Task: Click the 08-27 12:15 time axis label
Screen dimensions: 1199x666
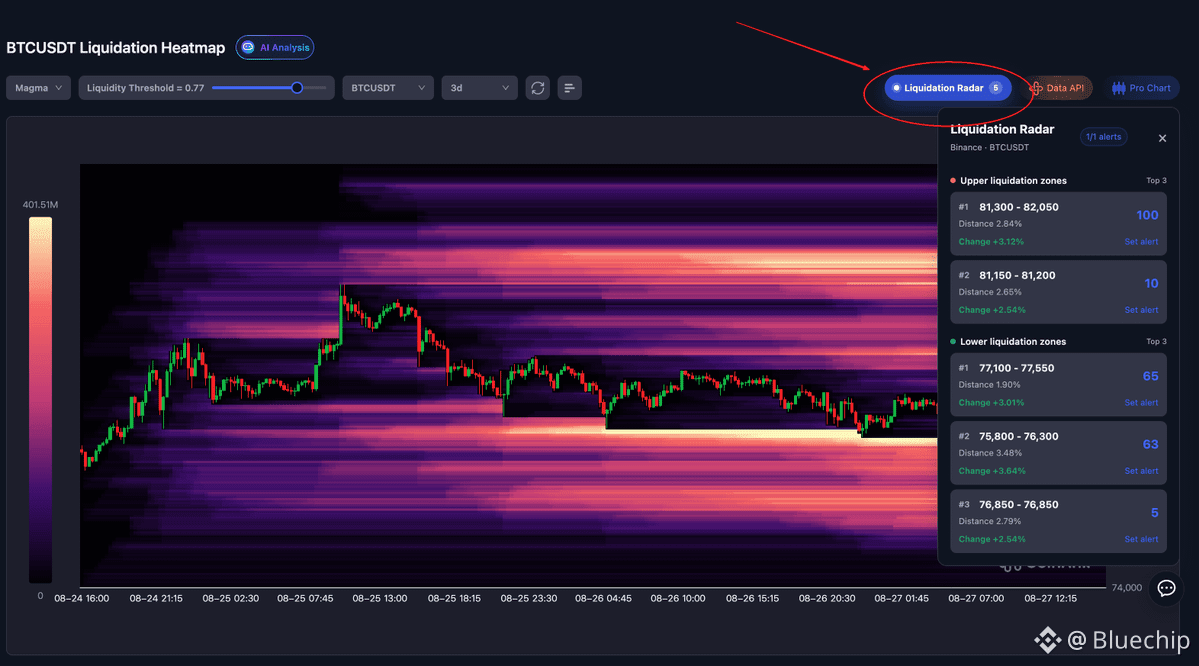Action: (x=1051, y=599)
